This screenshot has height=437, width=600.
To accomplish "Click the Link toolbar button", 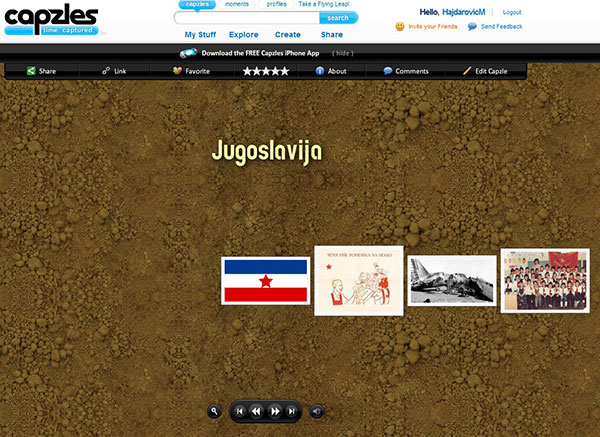I will [113, 71].
